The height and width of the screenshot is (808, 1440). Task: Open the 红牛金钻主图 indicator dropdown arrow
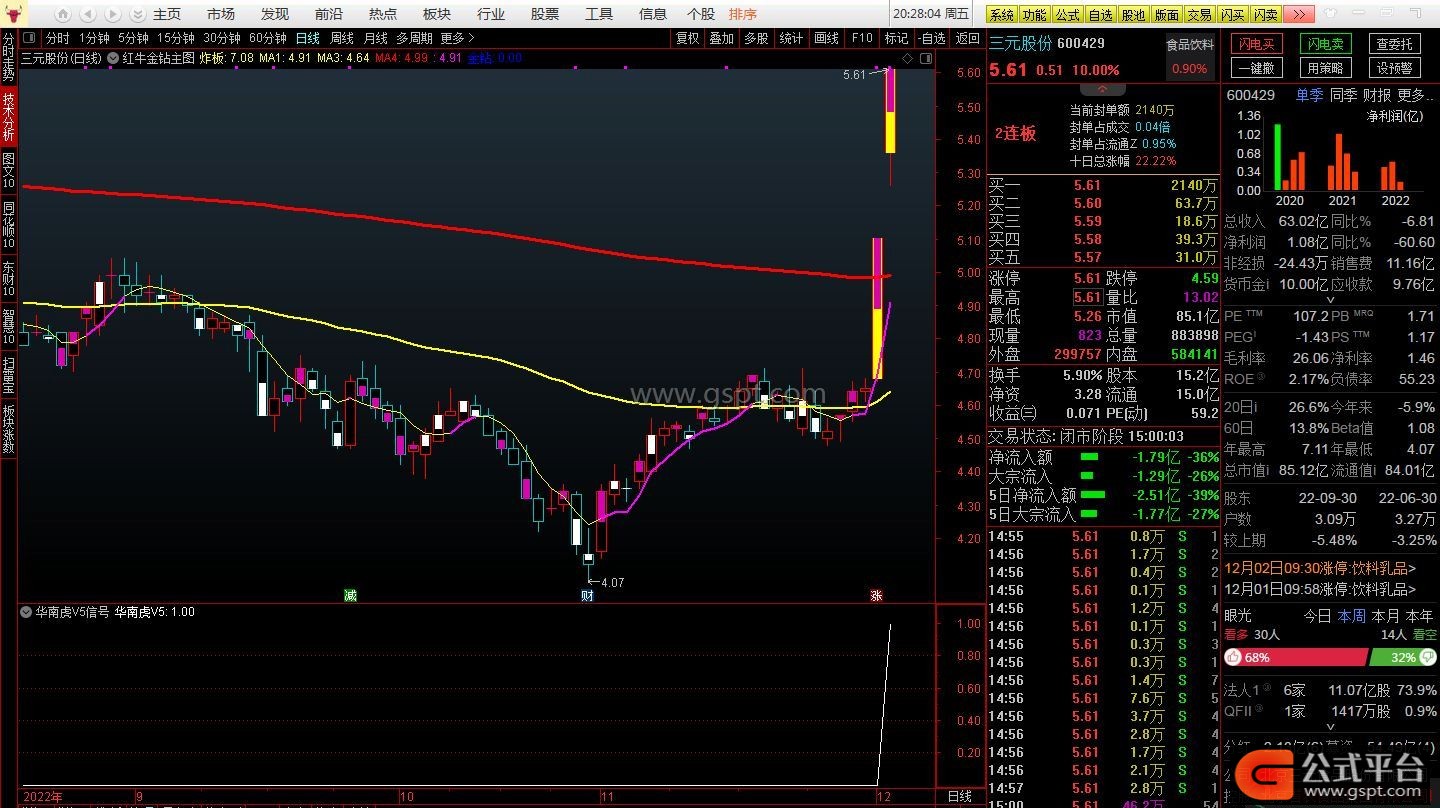[112, 58]
